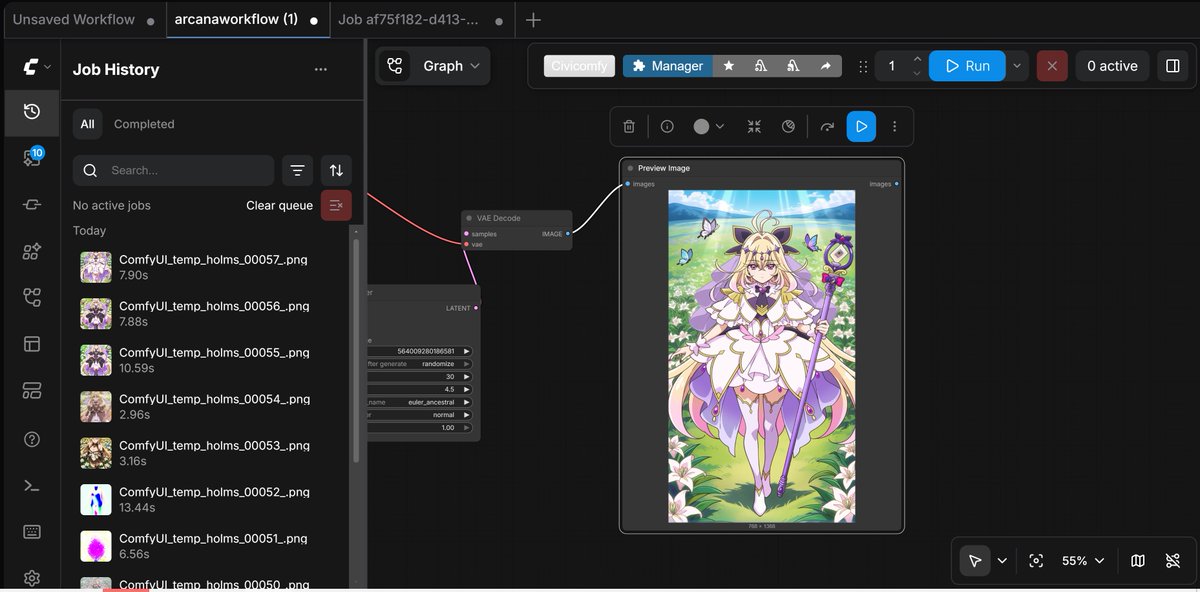Open the Manager button
This screenshot has height=592, width=1200.
coord(667,66)
